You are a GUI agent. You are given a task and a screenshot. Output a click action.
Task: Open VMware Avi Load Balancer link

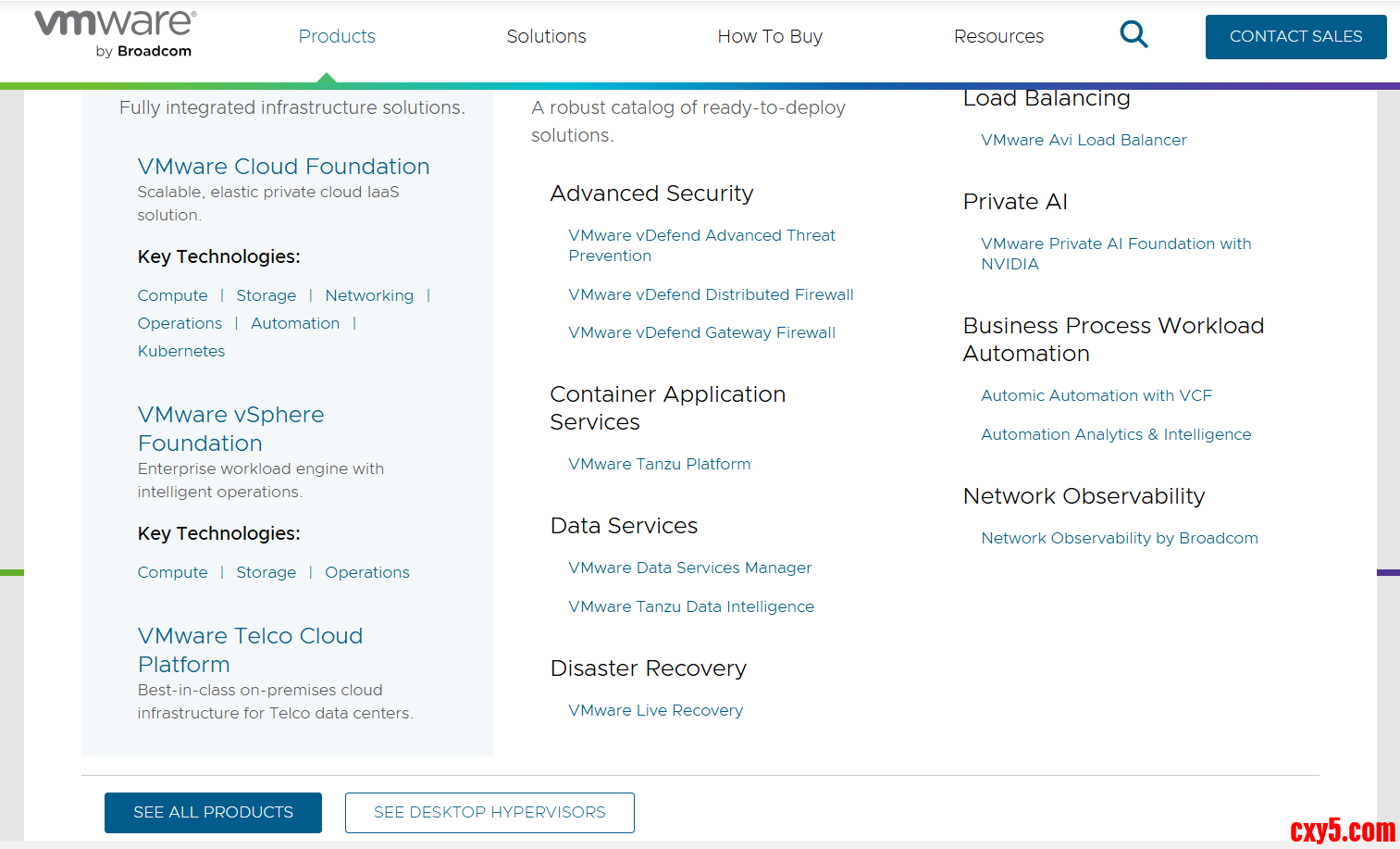1084,140
